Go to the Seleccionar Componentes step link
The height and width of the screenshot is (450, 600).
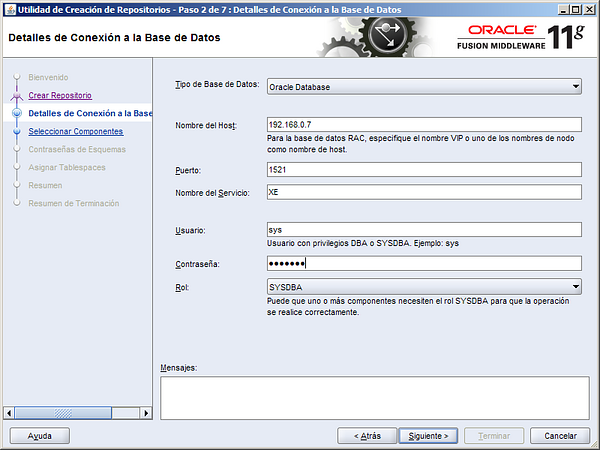point(76,132)
